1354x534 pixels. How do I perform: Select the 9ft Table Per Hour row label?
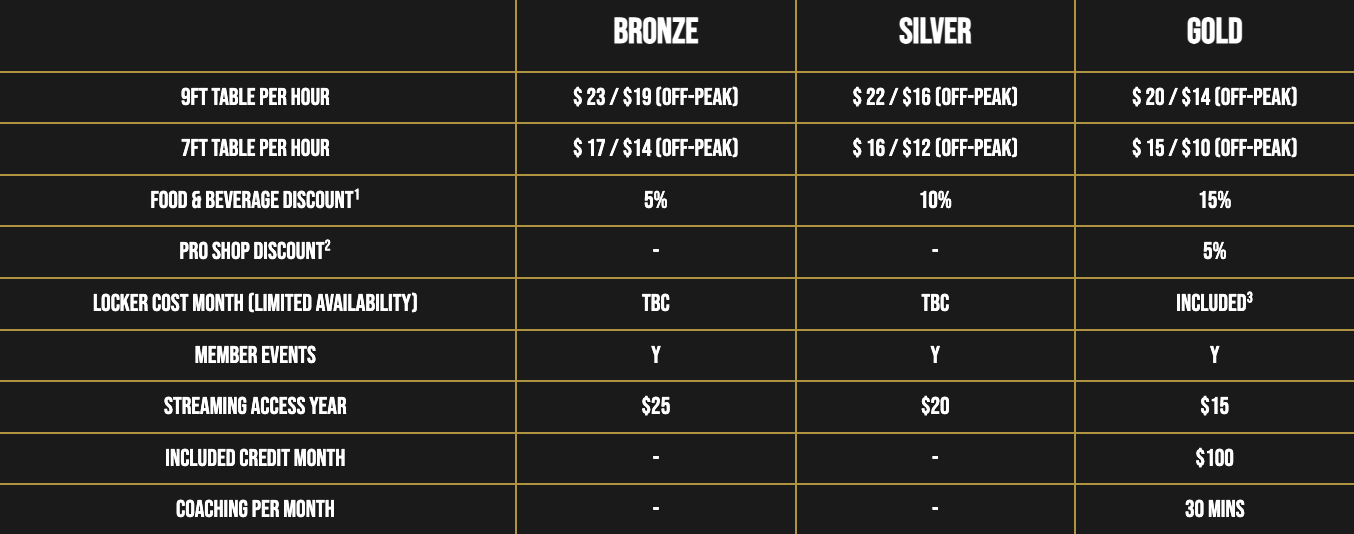[x=254, y=97]
